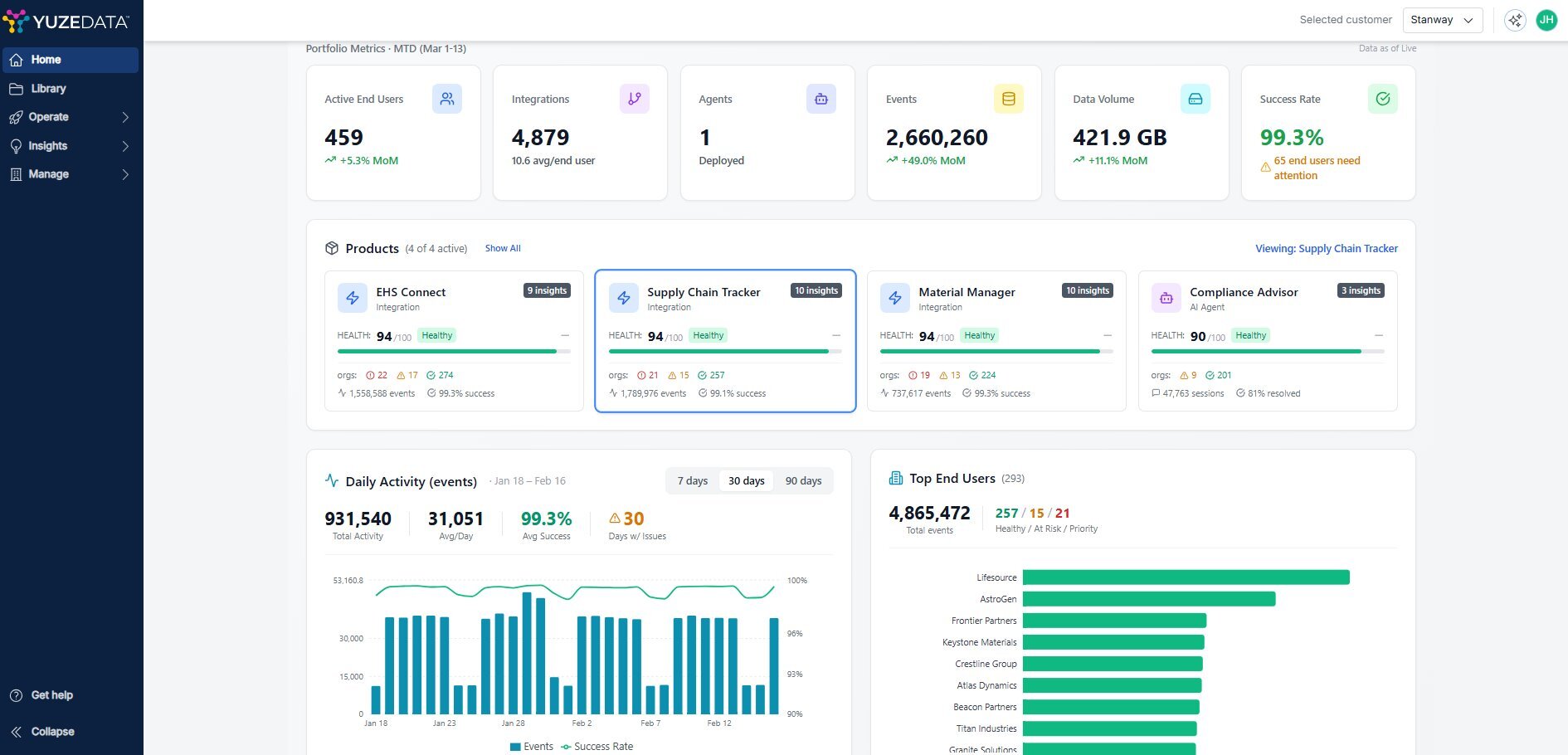The width and height of the screenshot is (1568, 755).
Task: Select the 30 days range
Action: tap(746, 481)
